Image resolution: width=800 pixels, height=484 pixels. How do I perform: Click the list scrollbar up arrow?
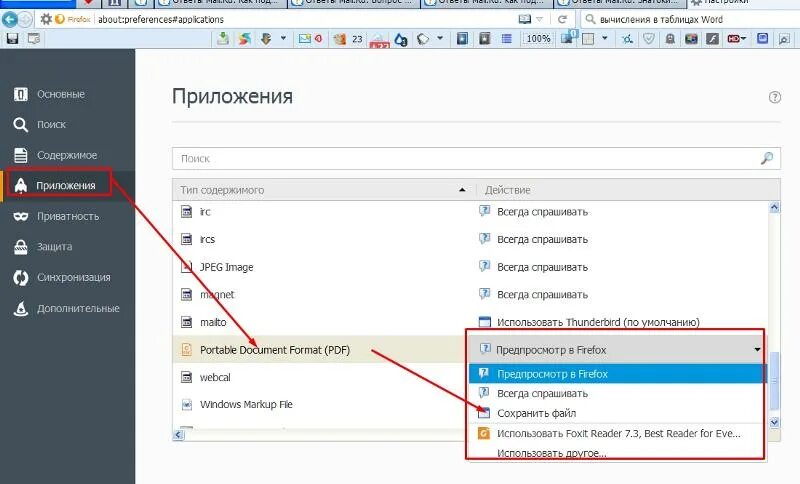774,207
